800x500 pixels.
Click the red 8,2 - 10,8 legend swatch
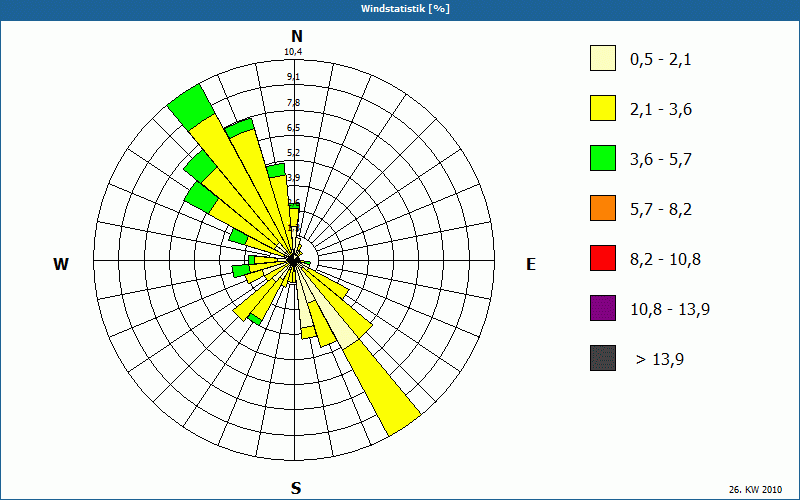coord(603,258)
